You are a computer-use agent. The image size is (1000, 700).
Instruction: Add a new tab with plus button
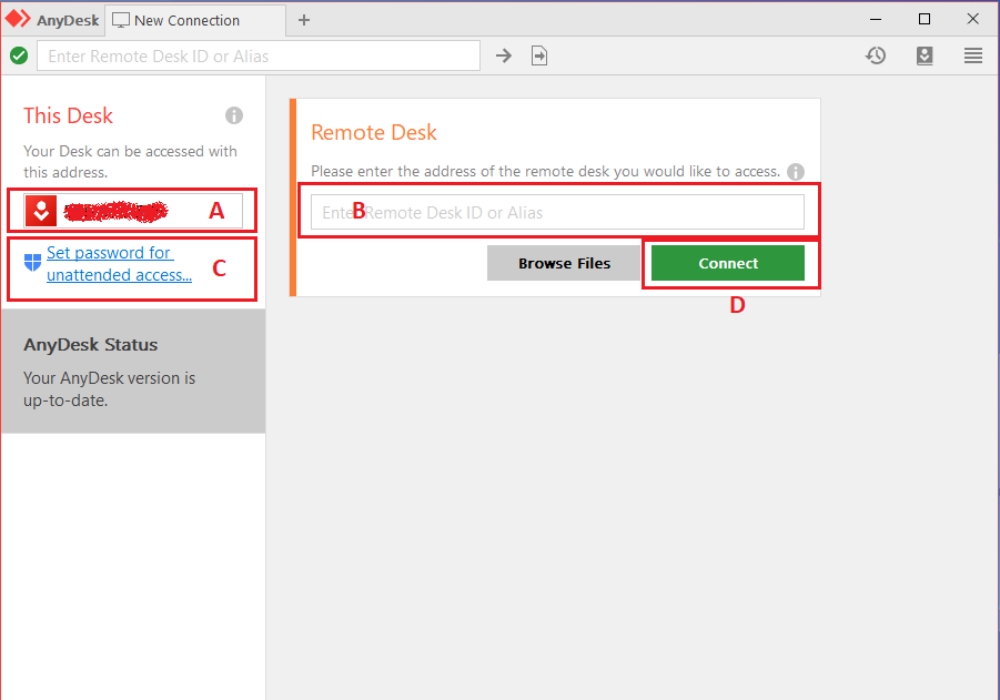[304, 20]
